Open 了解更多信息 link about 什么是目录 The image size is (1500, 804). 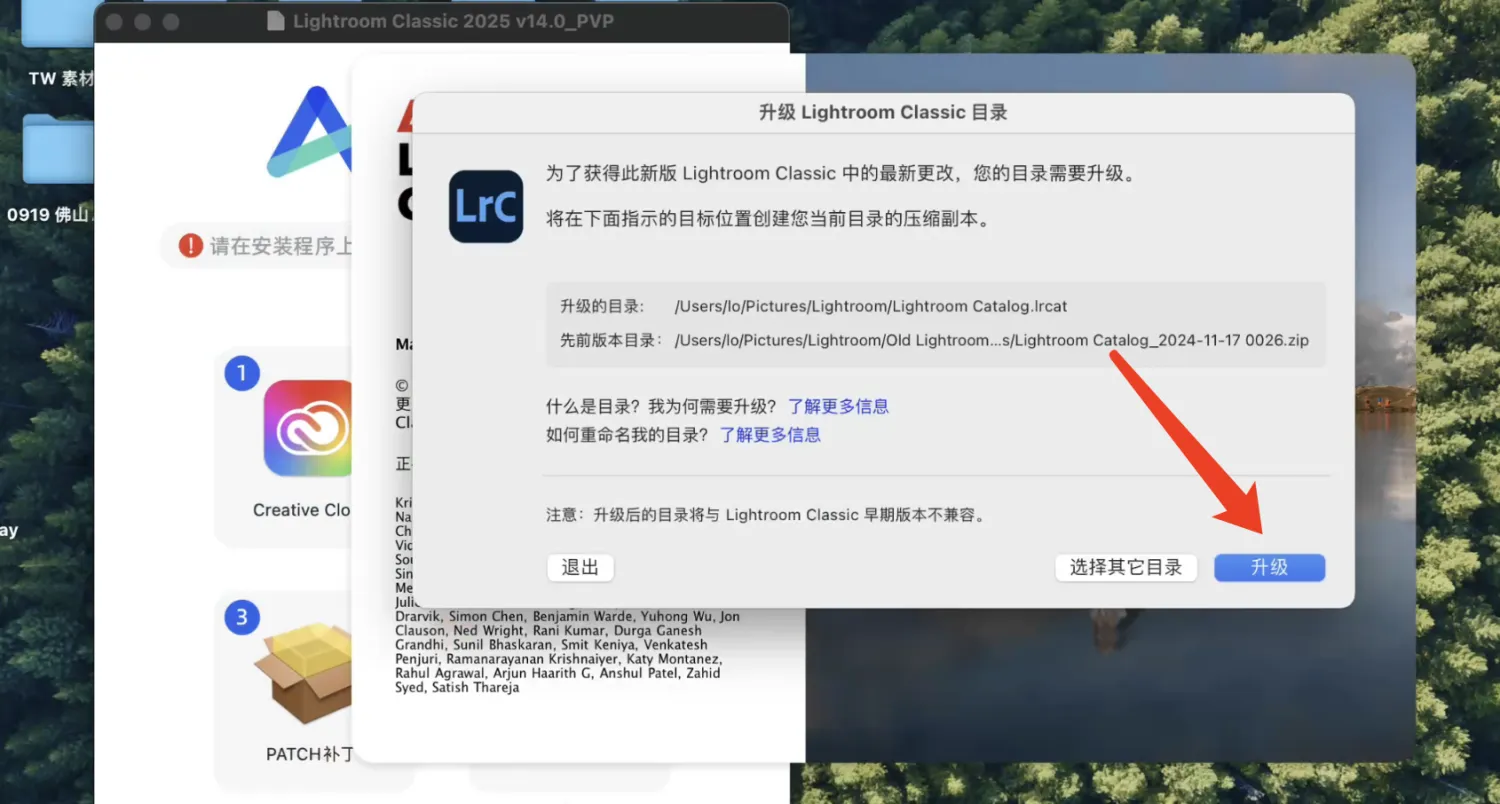pos(838,406)
